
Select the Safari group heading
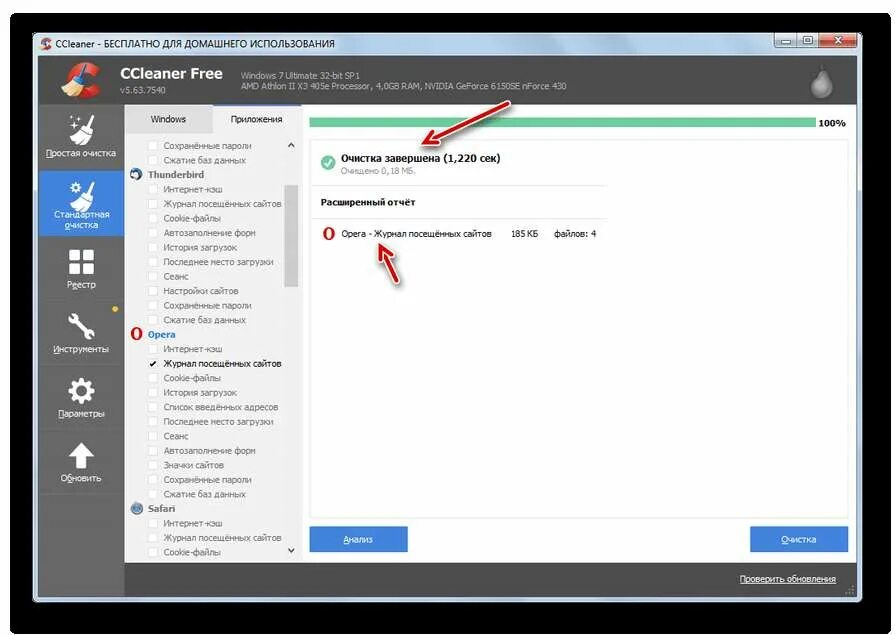pyautogui.click(x=162, y=508)
